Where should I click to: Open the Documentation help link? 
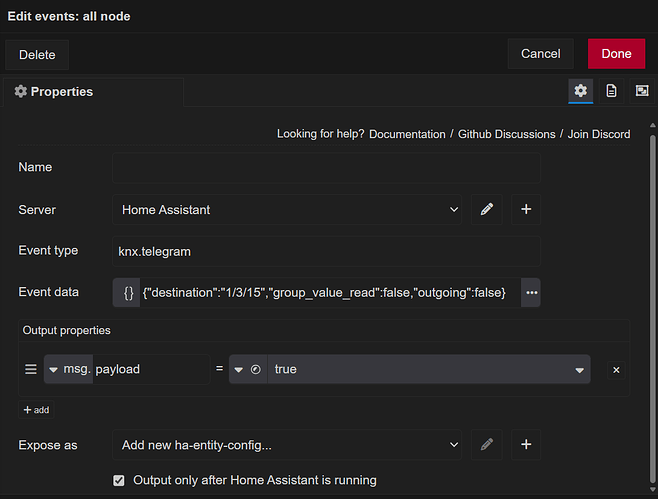click(x=407, y=134)
